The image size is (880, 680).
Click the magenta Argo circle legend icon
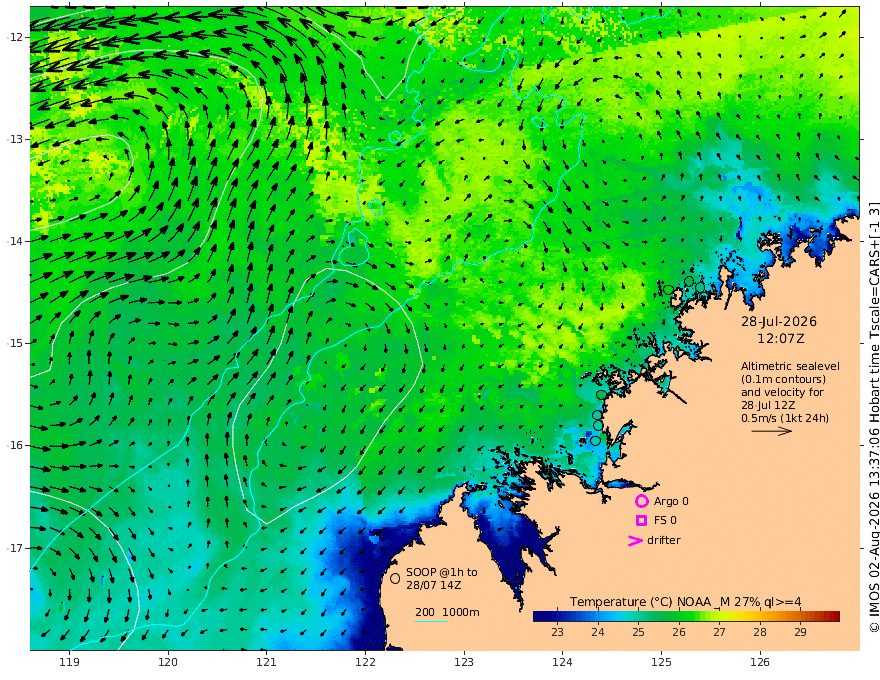point(641,501)
